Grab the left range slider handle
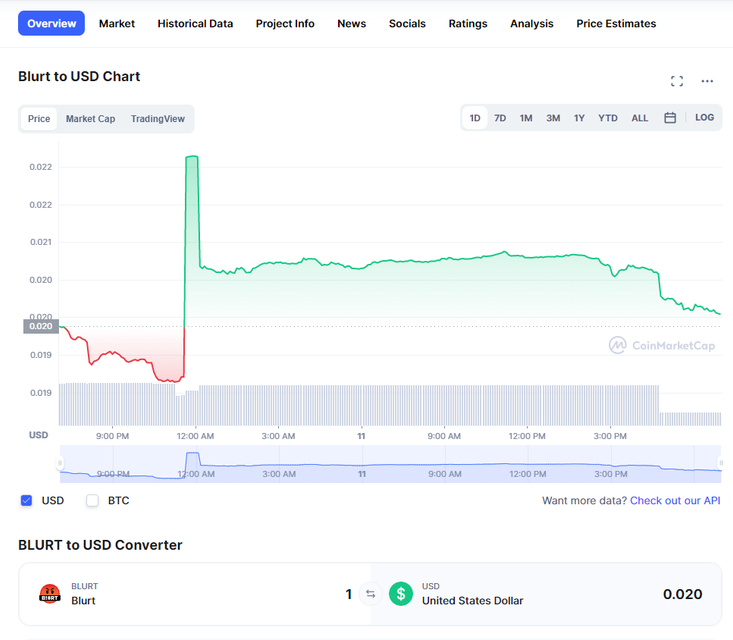 60,463
